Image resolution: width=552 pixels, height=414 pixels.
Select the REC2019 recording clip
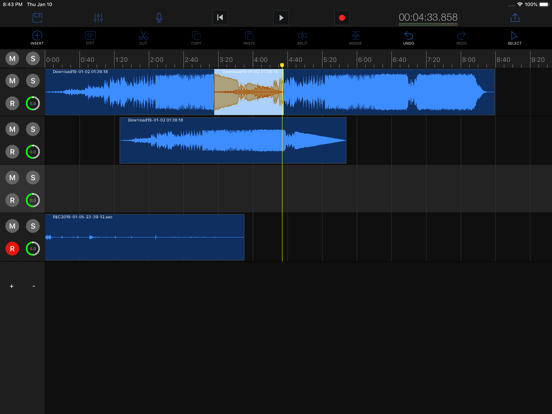coord(145,237)
